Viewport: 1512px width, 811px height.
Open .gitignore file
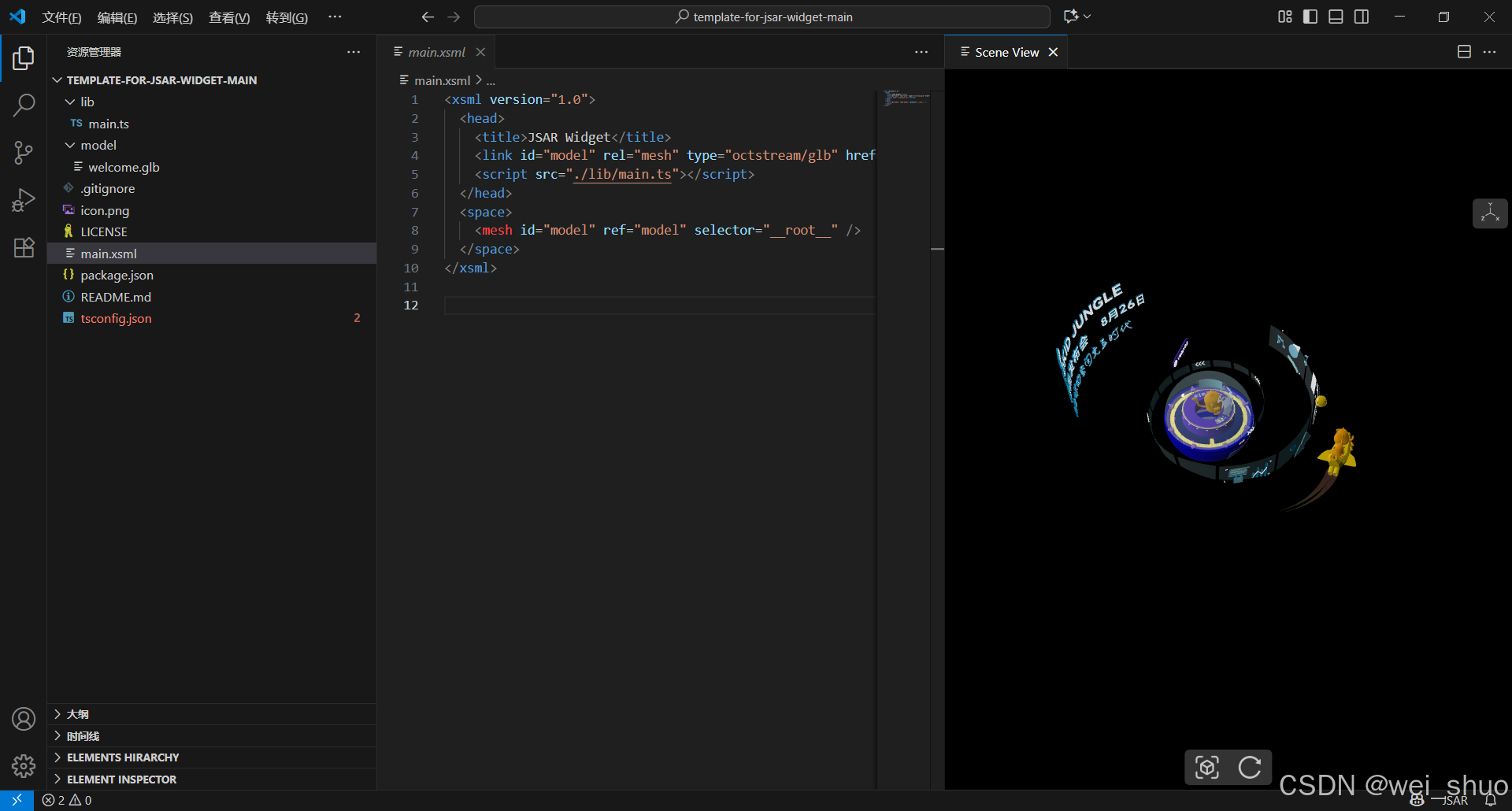point(211,188)
